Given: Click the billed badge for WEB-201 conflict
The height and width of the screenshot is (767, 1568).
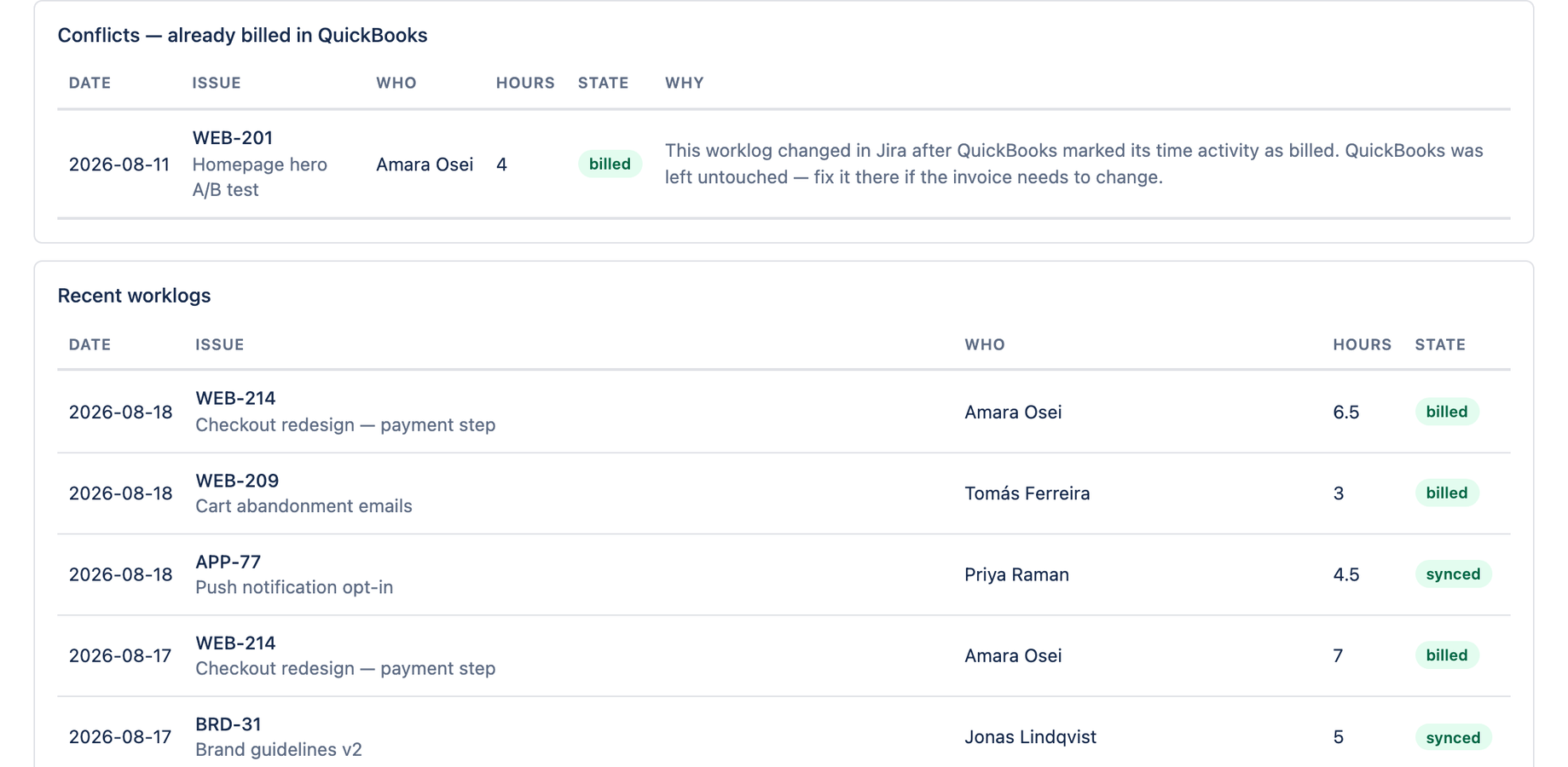Looking at the screenshot, I should [x=609, y=164].
